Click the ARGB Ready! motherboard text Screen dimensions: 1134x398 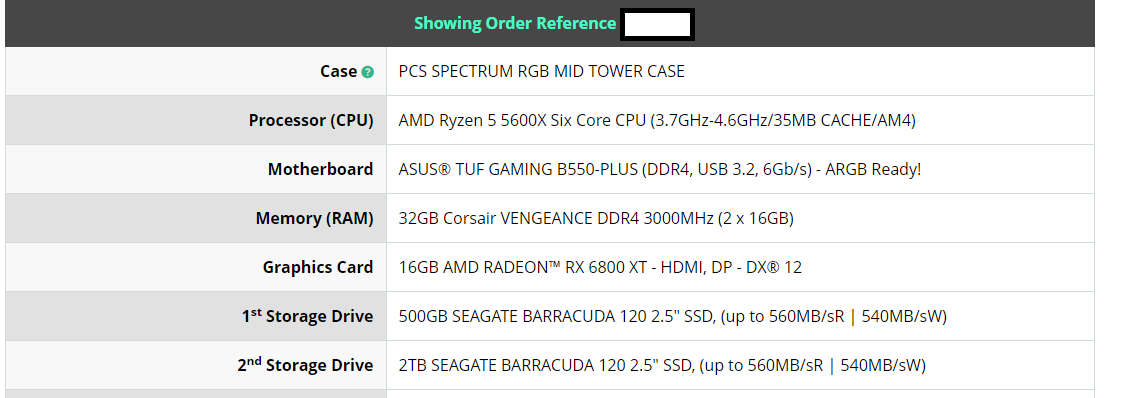(873, 169)
